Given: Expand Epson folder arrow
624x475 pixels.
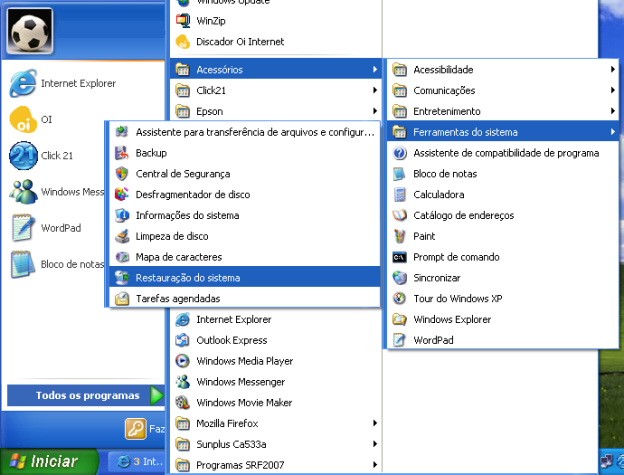Looking at the screenshot, I should click(x=374, y=111).
